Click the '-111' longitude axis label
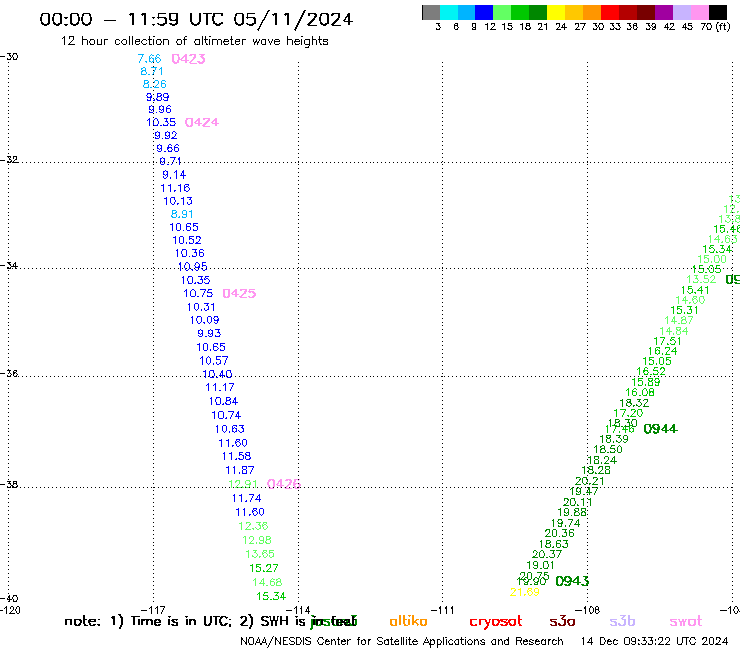This screenshot has width=740, height=650. pyautogui.click(x=443, y=610)
